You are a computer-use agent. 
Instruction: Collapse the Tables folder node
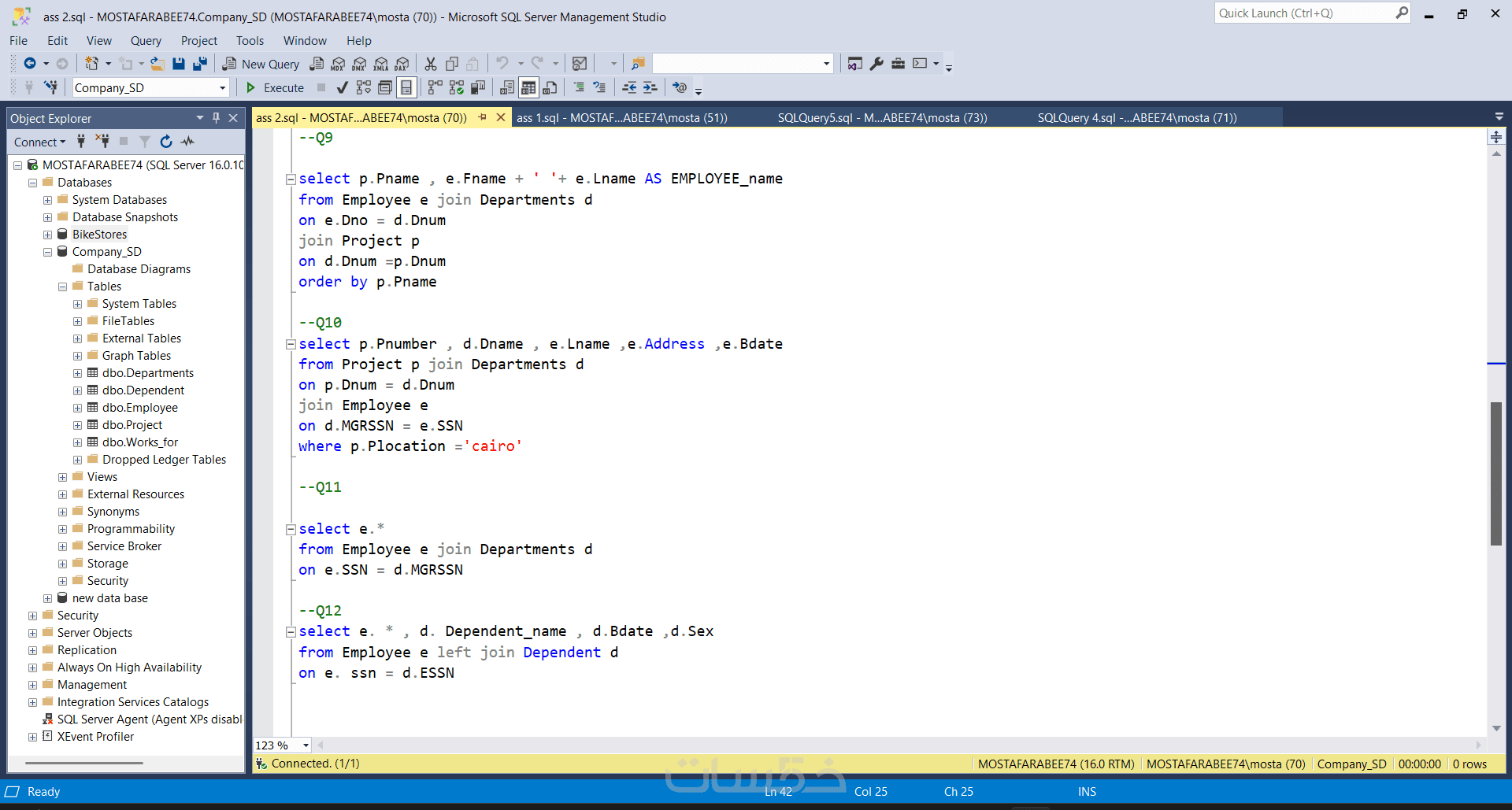(x=62, y=287)
